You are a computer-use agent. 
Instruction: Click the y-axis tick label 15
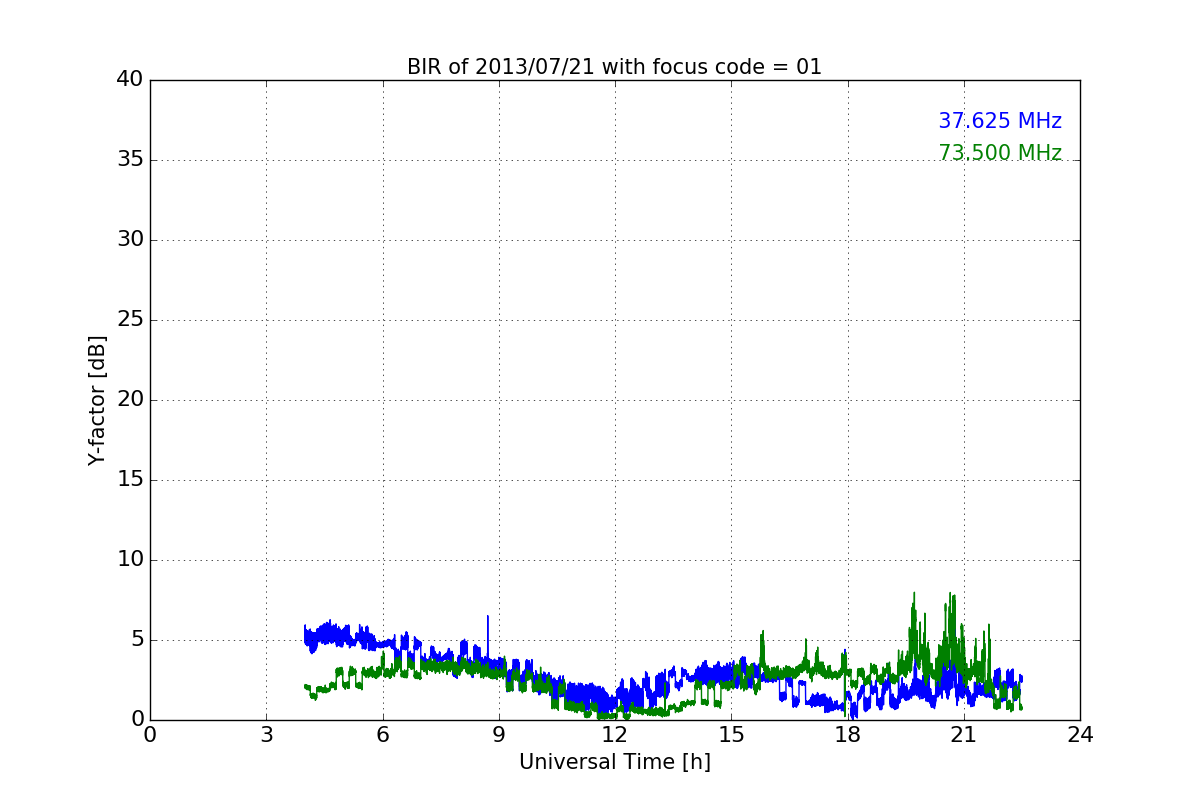click(x=129, y=480)
